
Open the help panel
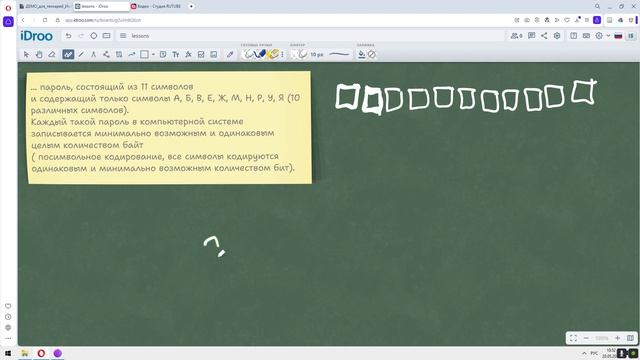[573, 36]
